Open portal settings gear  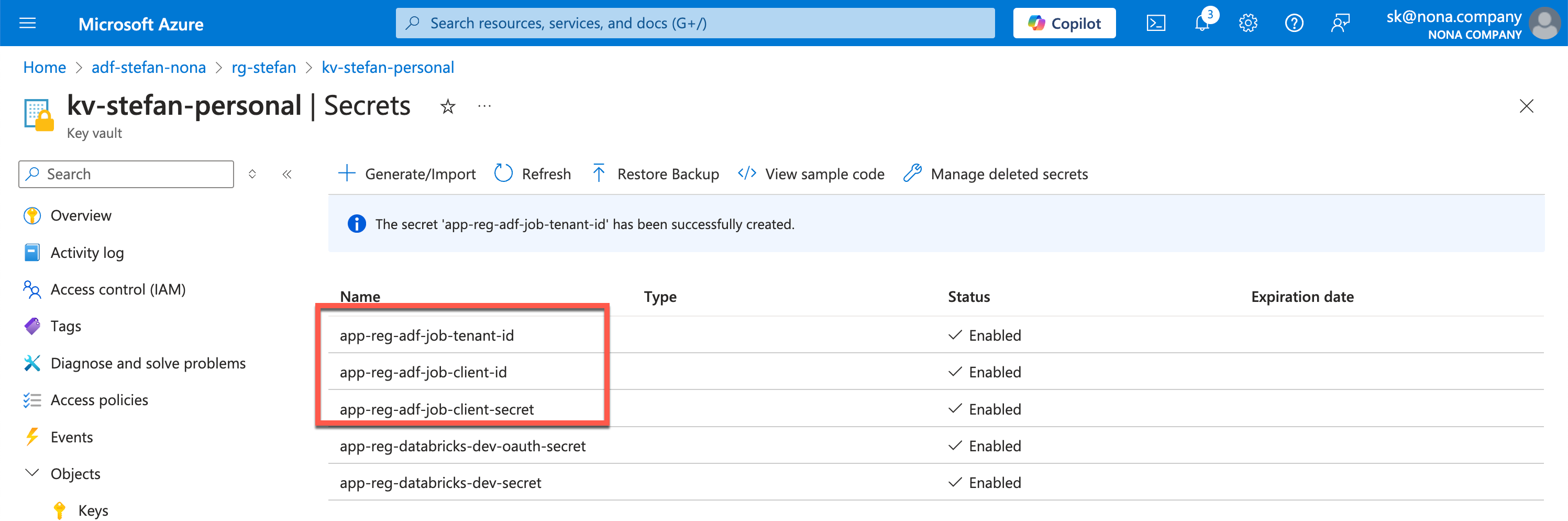1248,23
